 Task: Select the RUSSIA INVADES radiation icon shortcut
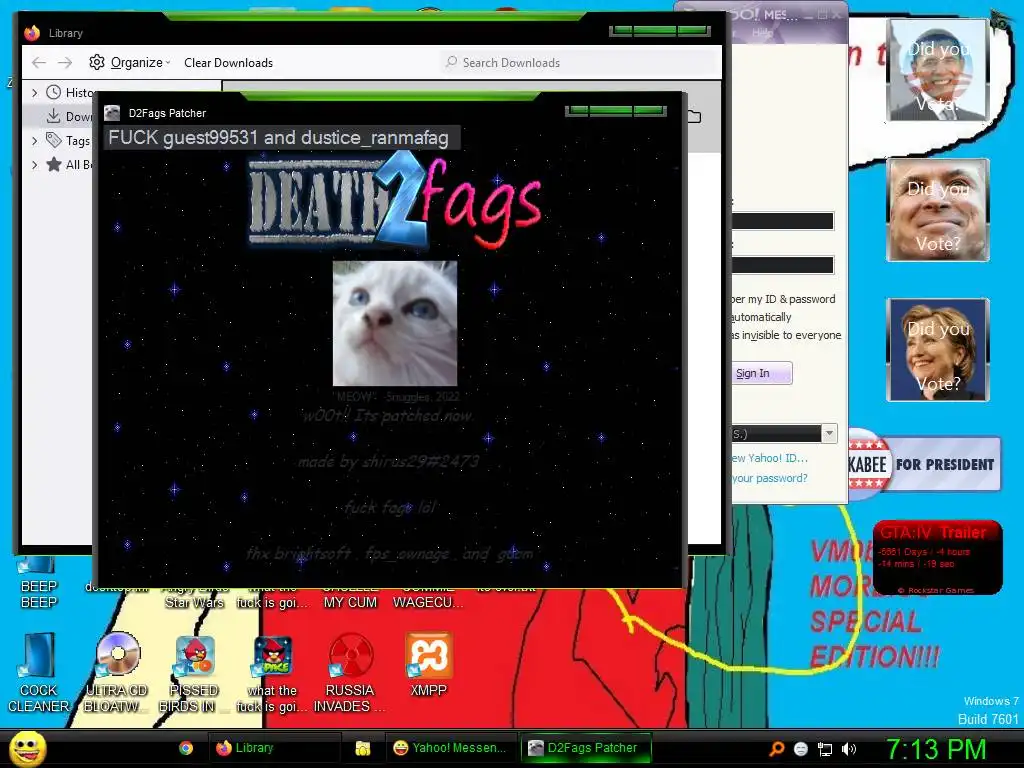pyautogui.click(x=350, y=673)
